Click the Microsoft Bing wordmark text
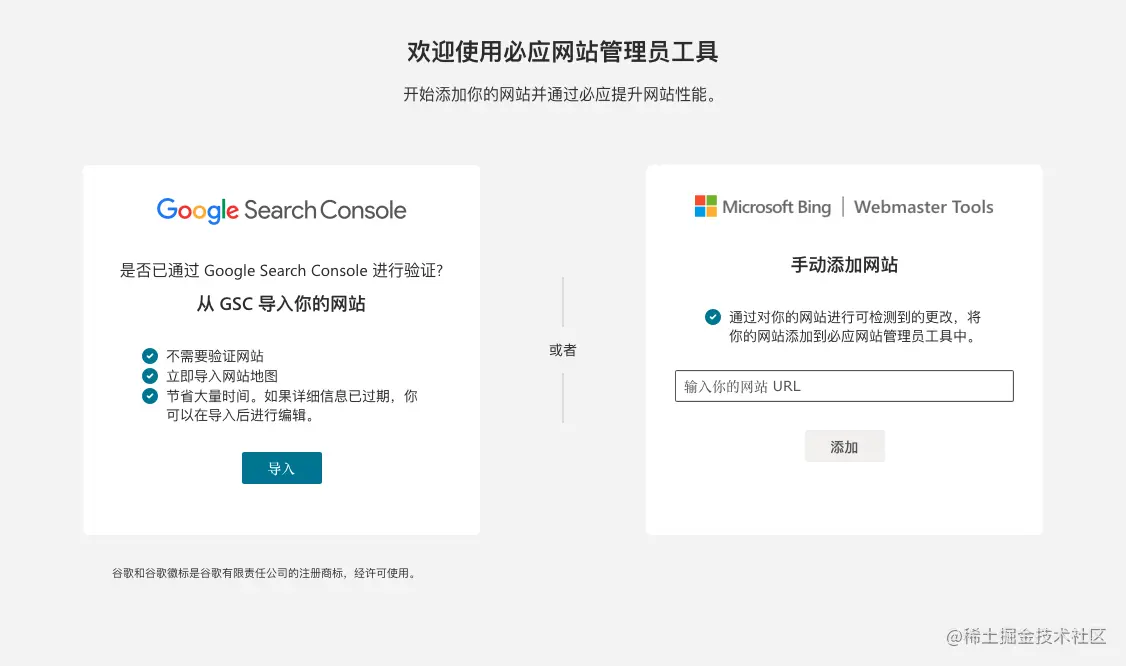The height and width of the screenshot is (666, 1126). [x=776, y=207]
